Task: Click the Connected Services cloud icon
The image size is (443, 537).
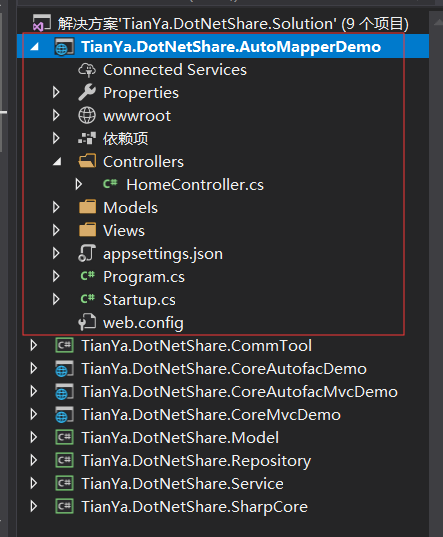Action: pyautogui.click(x=87, y=70)
